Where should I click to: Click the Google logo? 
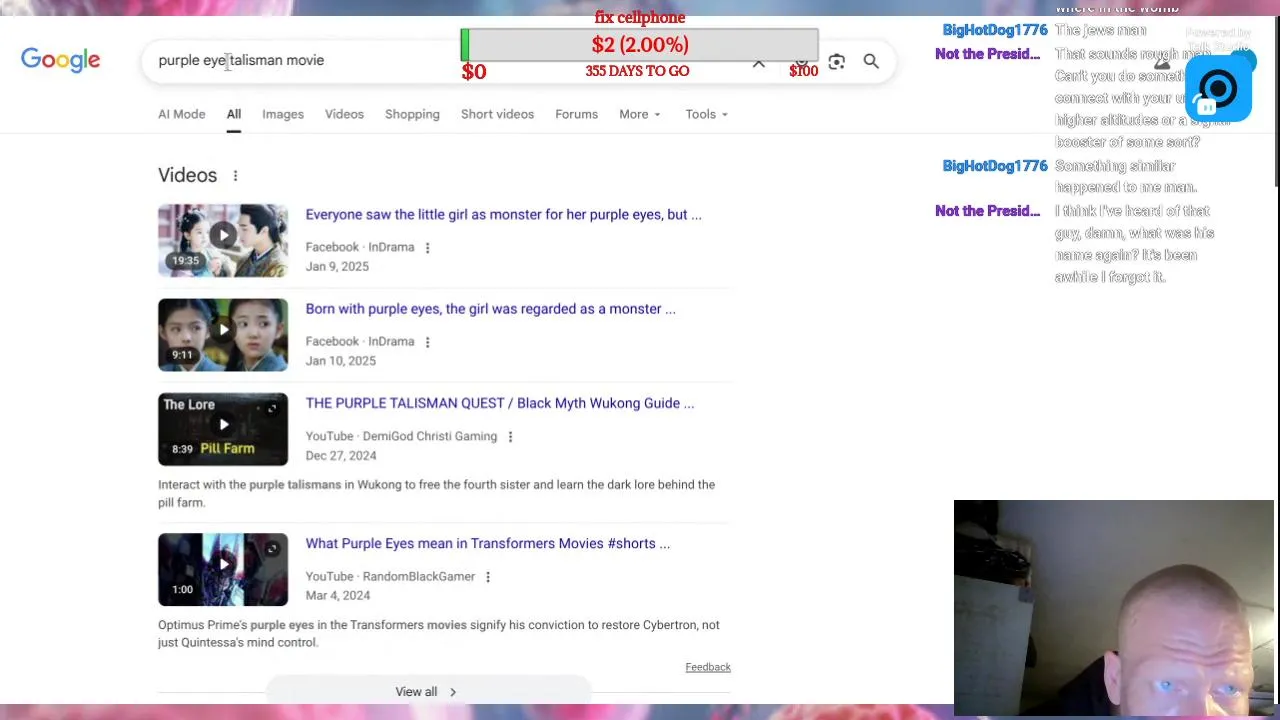[60, 60]
